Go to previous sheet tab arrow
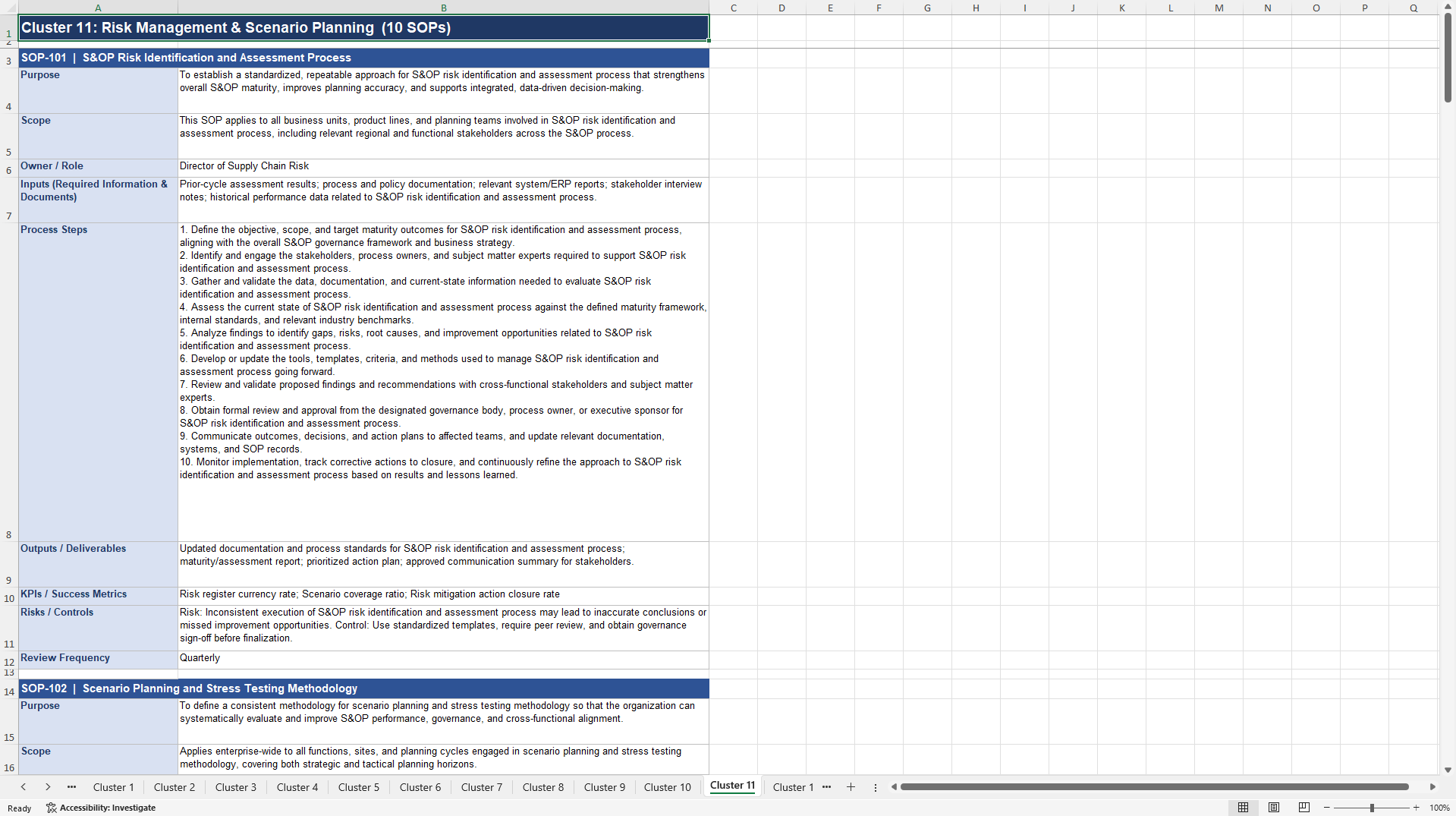Image resolution: width=1456 pixels, height=816 pixels. [x=24, y=787]
